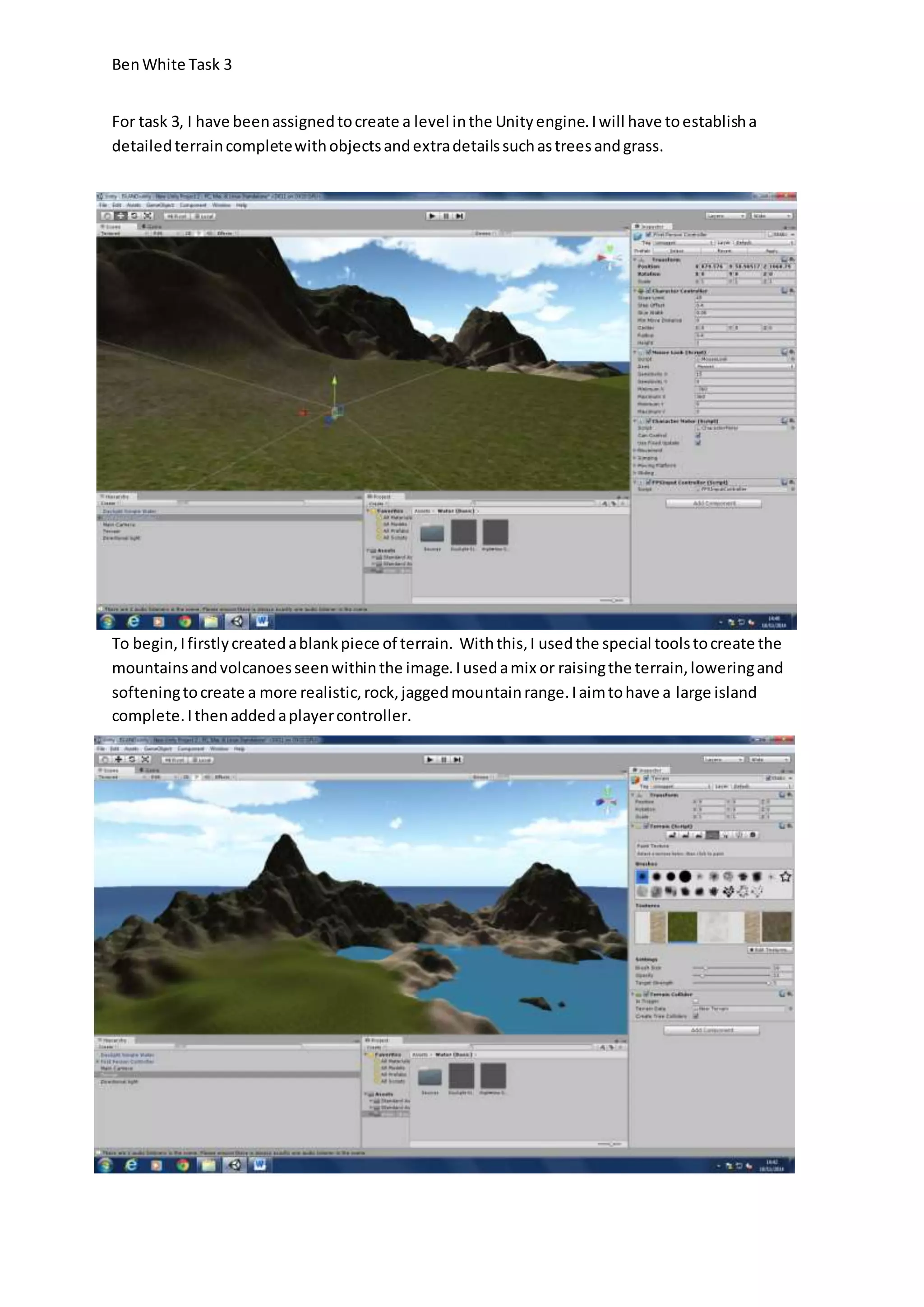This screenshot has width=924, height=1307.
Task: Open the GameObject menu in the upper Unity window
Action: point(160,205)
